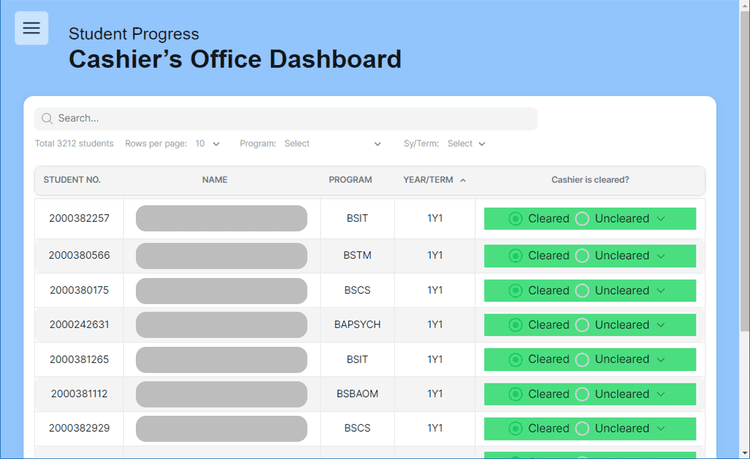Expand the Program filter dropdown
Screen dimensions: 750x459
coord(332,144)
